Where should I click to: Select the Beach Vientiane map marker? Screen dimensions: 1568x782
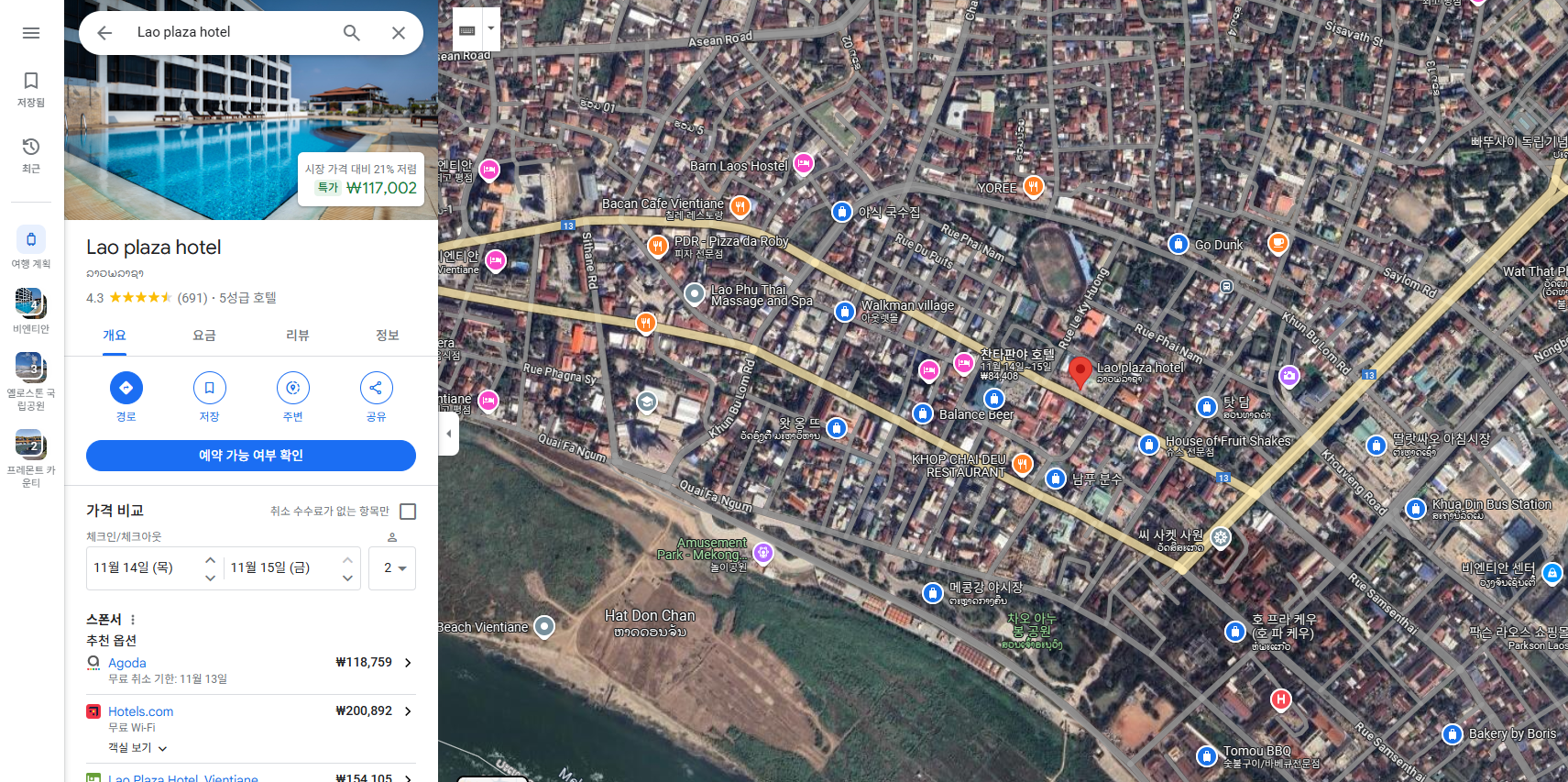(x=544, y=626)
